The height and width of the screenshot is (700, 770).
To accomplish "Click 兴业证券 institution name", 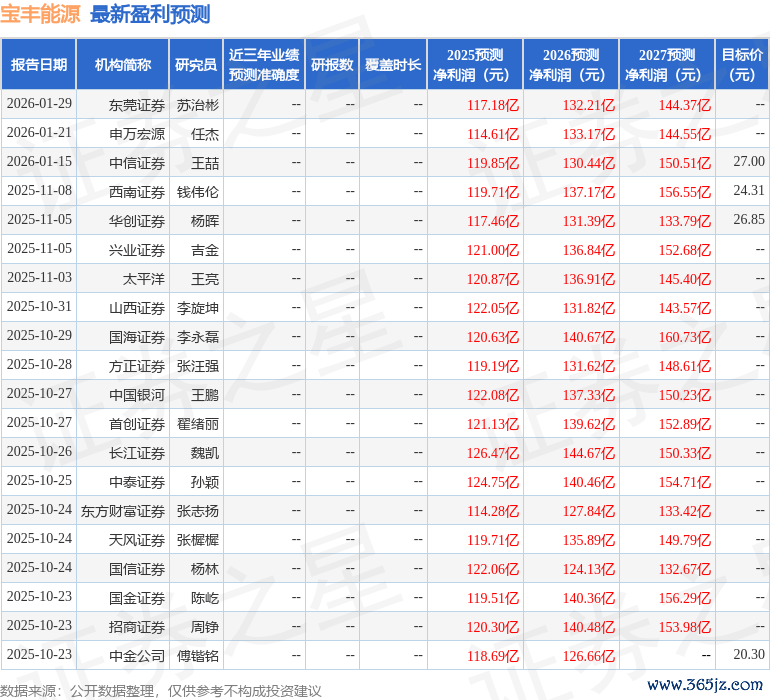I will [x=137, y=250].
